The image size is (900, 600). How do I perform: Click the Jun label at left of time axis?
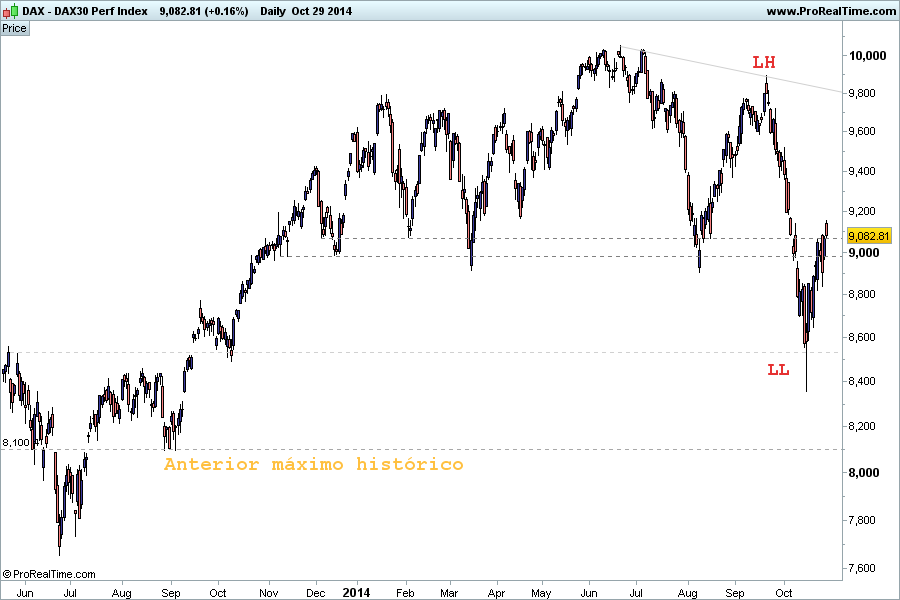[x=25, y=593]
